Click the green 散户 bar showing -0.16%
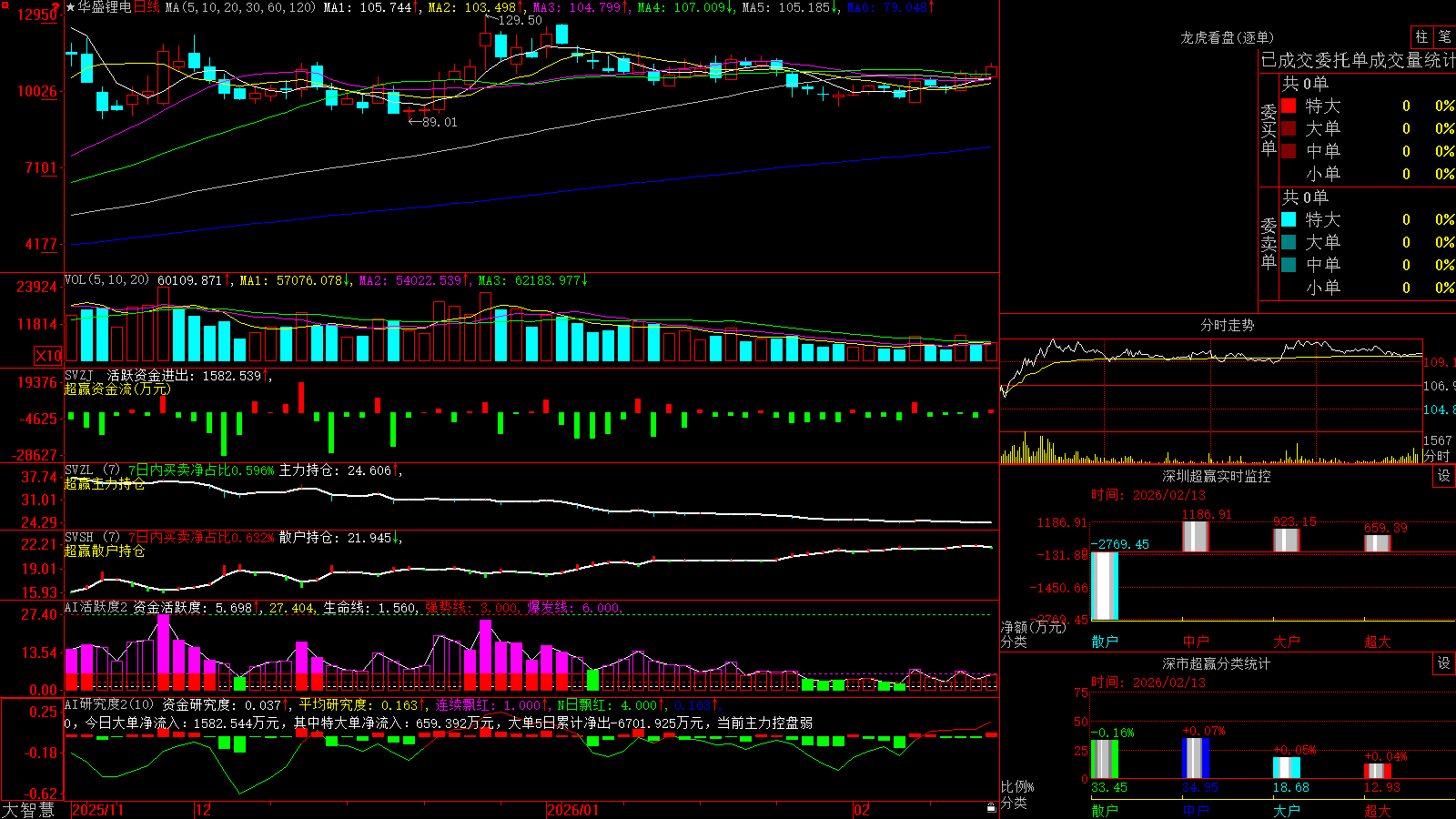This screenshot has height=819, width=1456. [1105, 759]
